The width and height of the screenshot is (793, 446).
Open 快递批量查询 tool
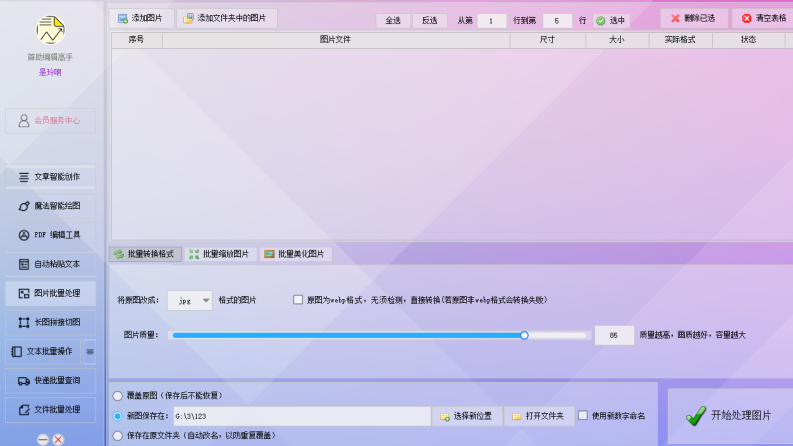click(51, 380)
